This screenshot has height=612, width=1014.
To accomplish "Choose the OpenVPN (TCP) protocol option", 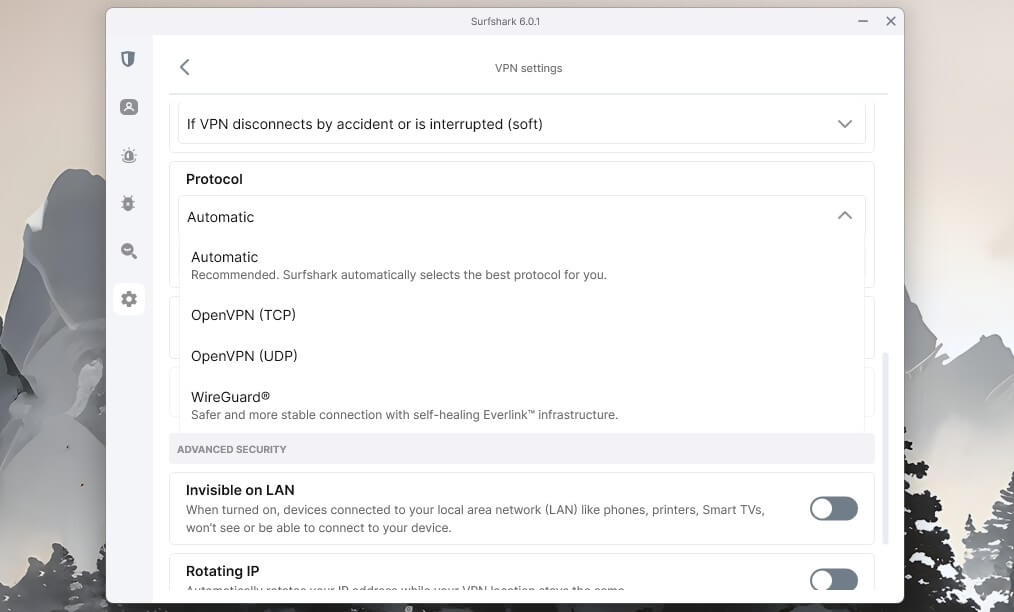I will coord(521,315).
